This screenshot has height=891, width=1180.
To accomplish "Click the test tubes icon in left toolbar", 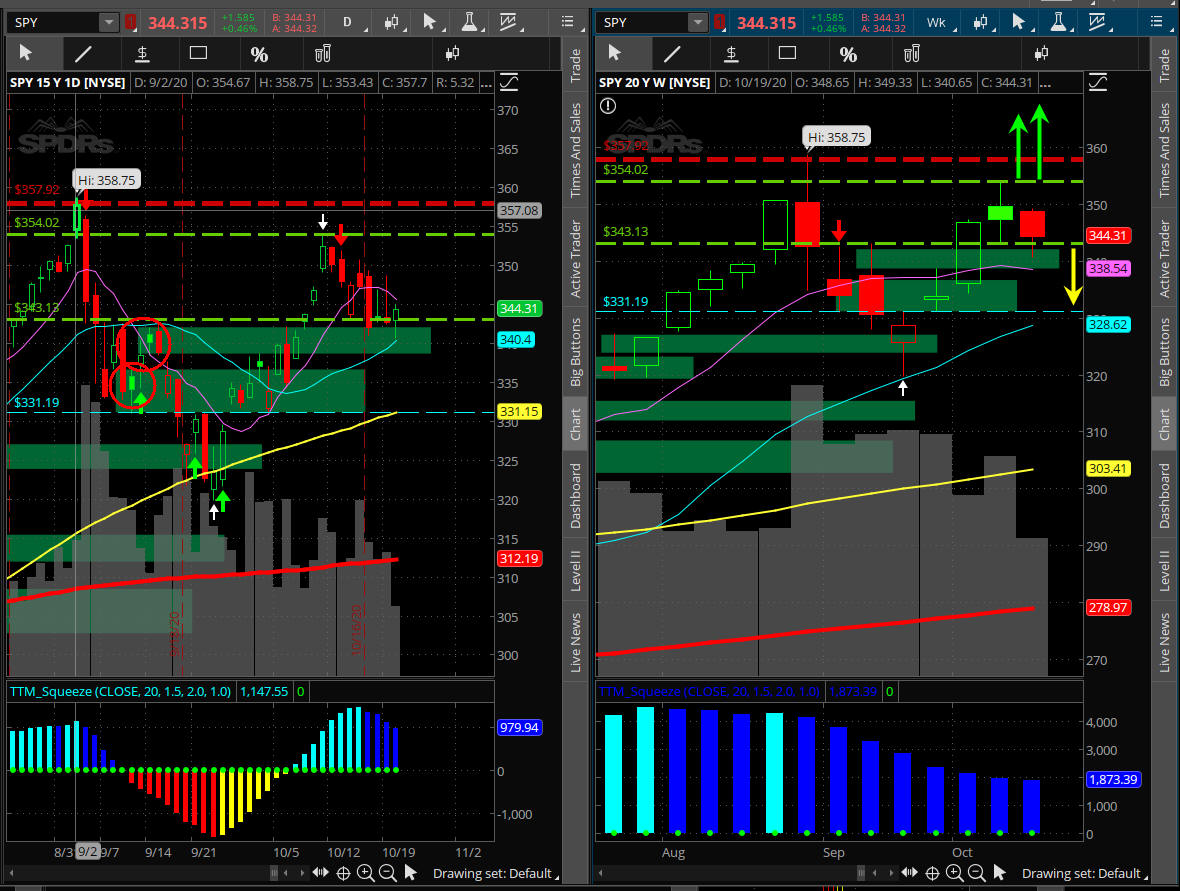I will [322, 53].
